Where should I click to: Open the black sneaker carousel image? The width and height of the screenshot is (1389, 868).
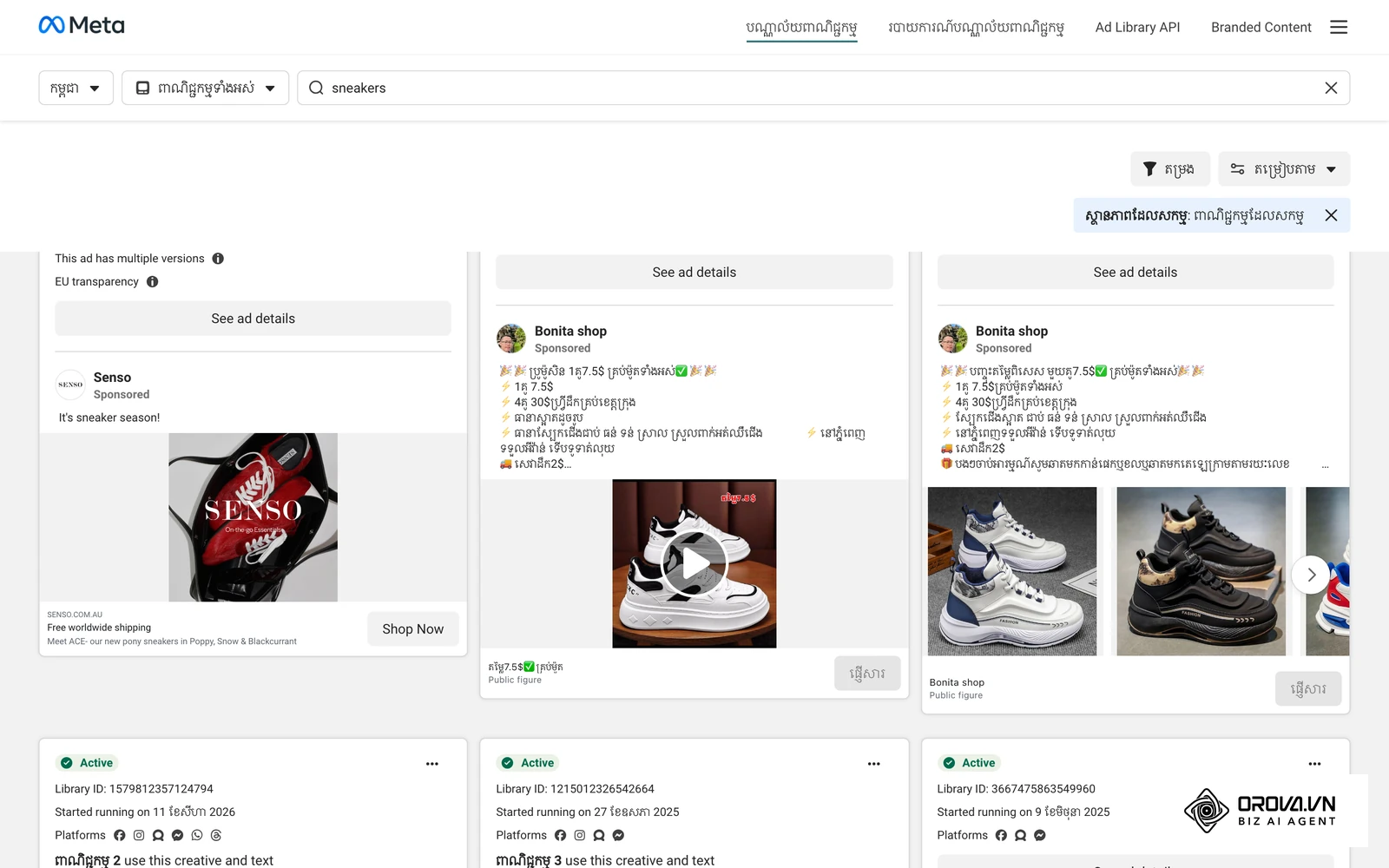tap(1201, 571)
